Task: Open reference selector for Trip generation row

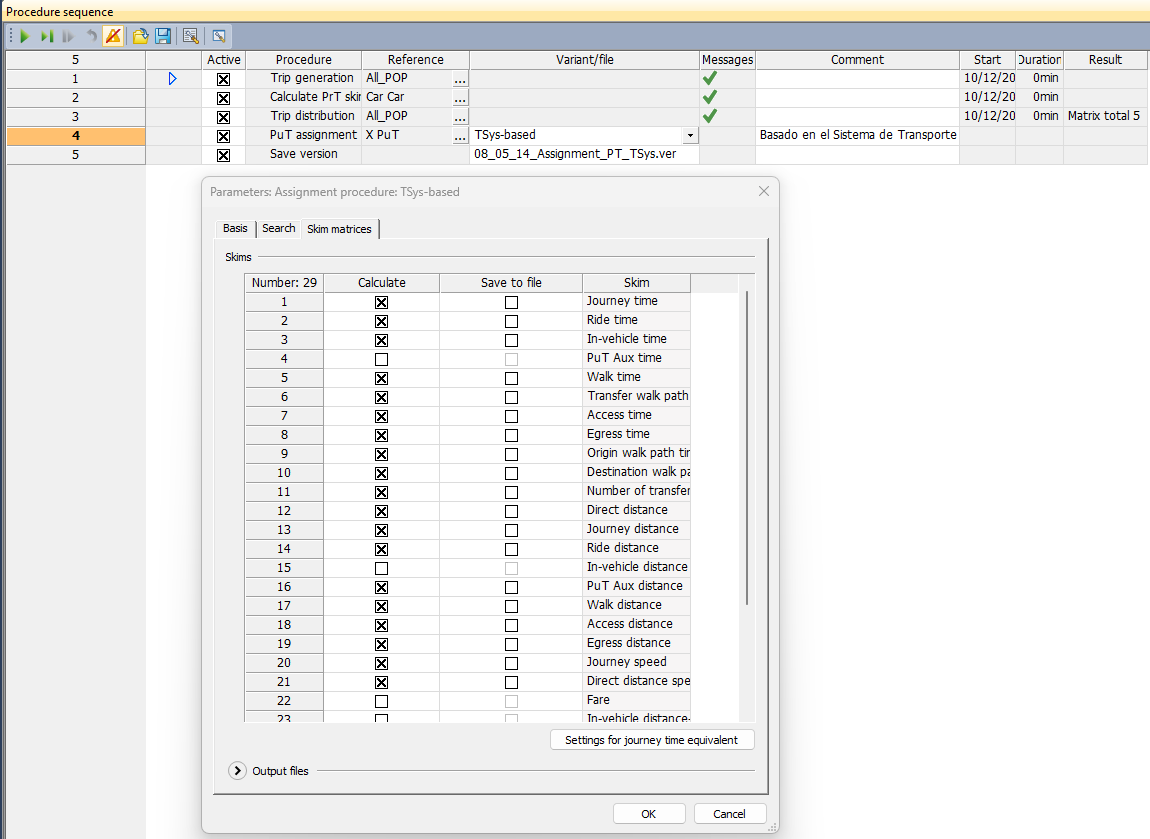Action: pos(460,78)
